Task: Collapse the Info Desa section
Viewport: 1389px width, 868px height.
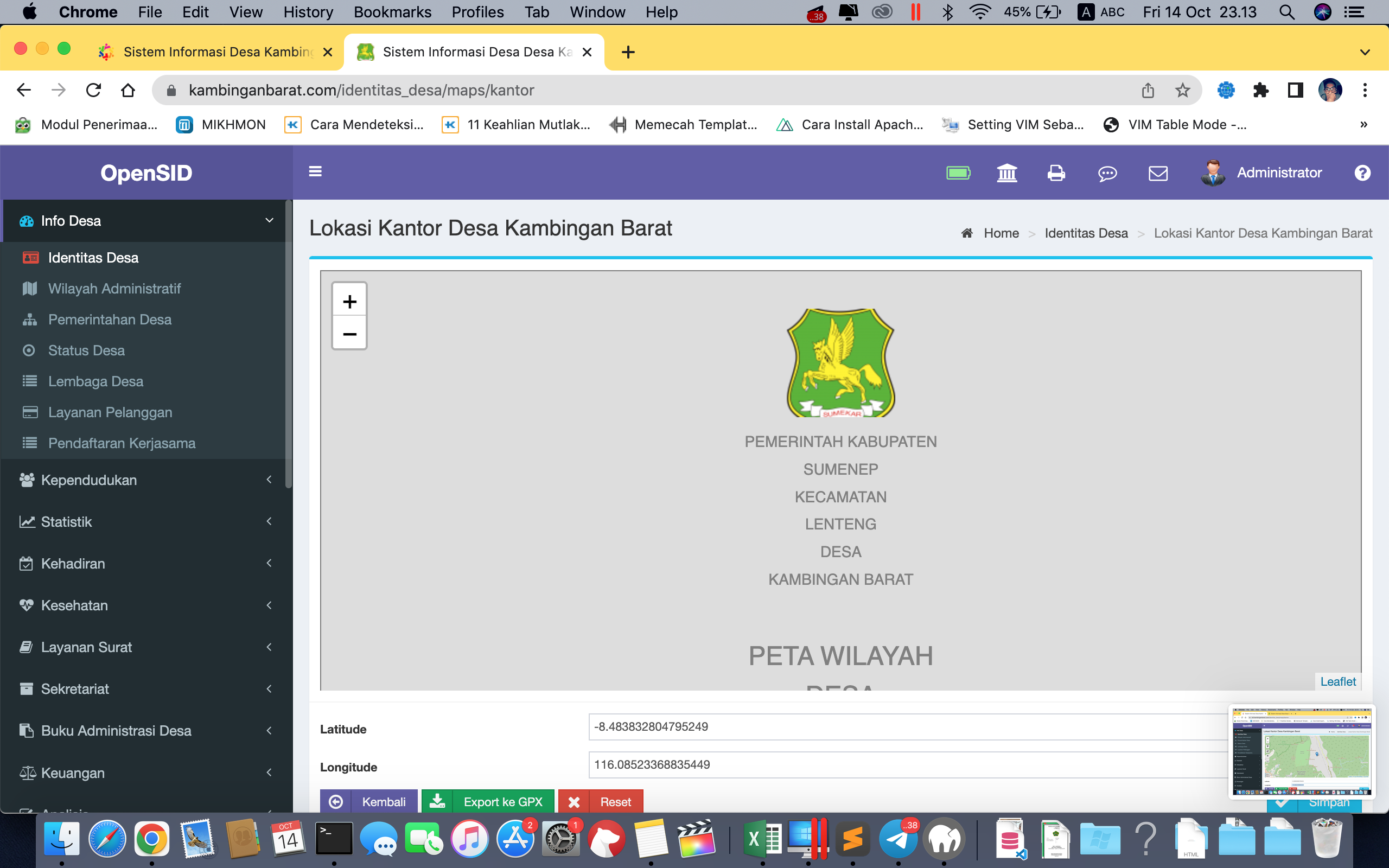Action: click(71, 220)
